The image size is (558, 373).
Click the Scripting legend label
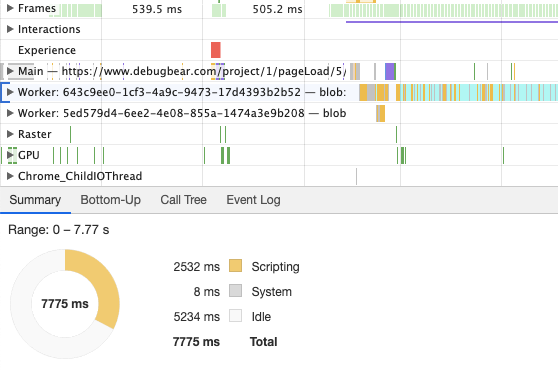275,267
